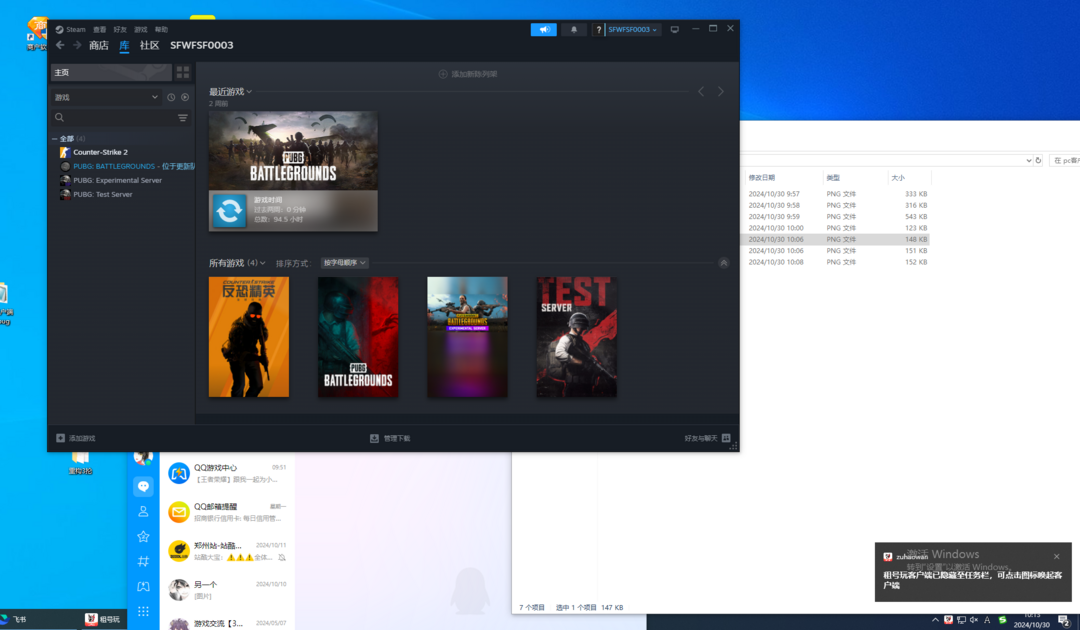Show recently played games clock filter

[x=171, y=98]
